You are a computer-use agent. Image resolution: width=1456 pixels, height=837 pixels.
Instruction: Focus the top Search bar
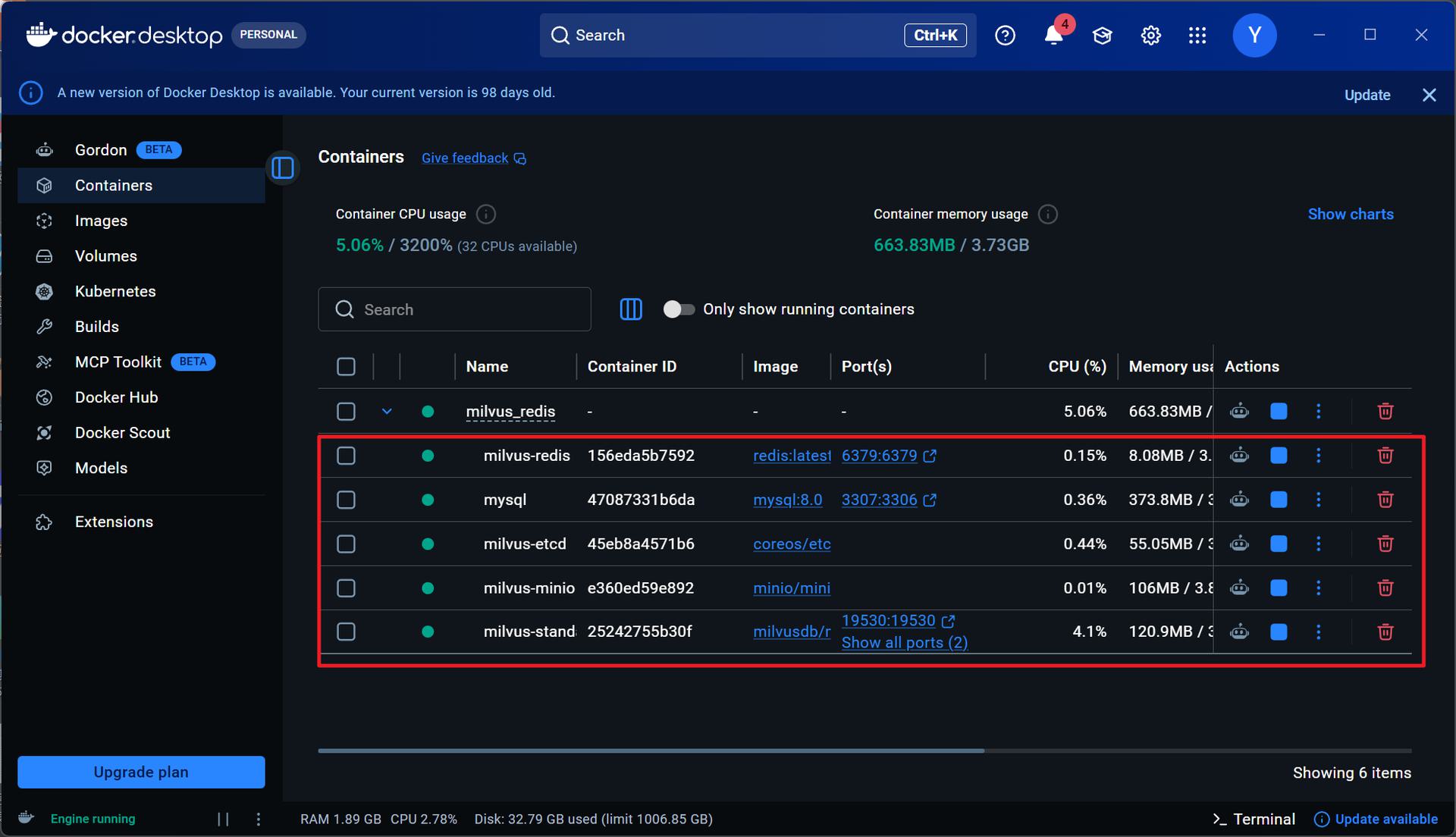click(758, 35)
